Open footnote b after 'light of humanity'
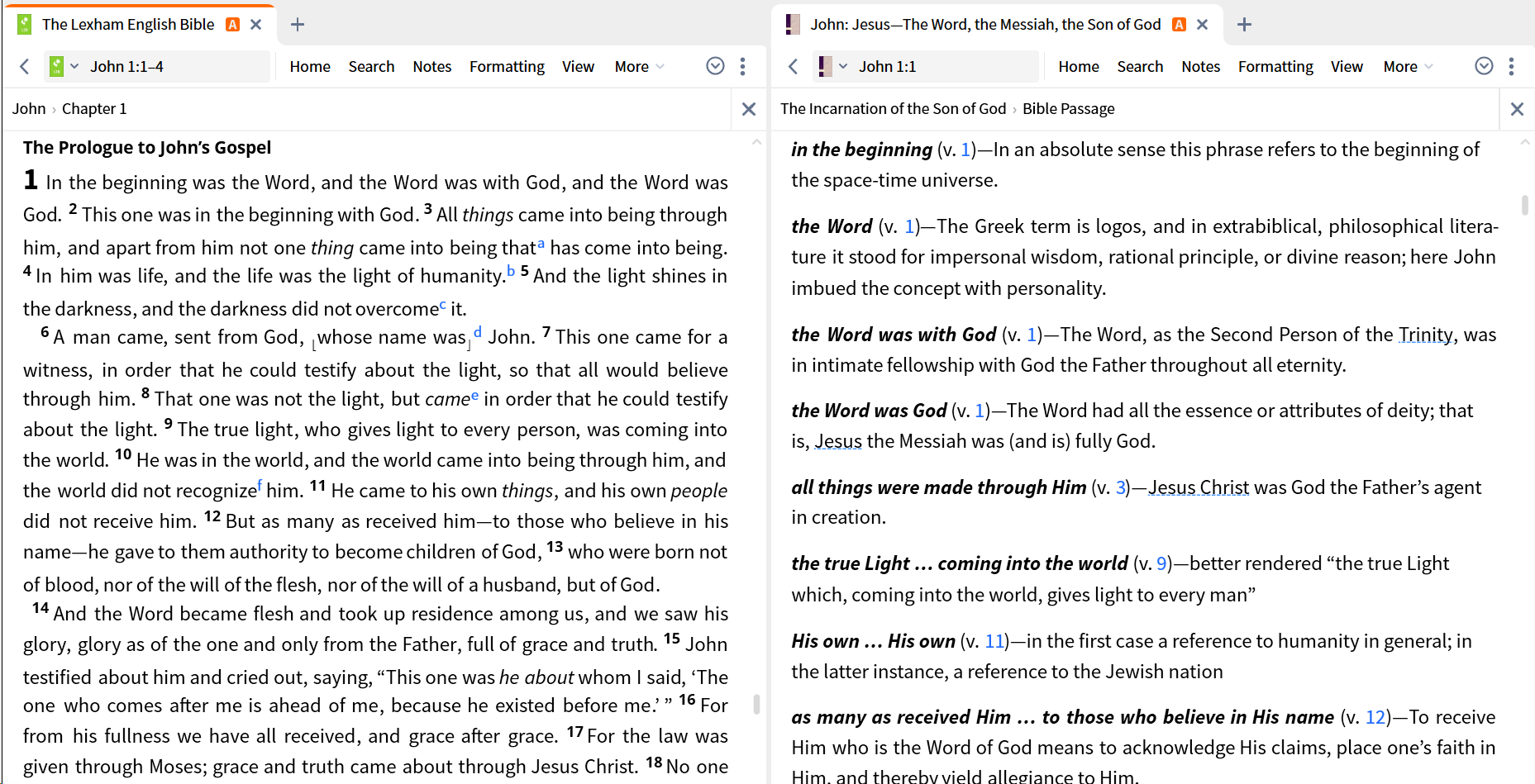Viewport: 1535px width, 784px height. click(x=511, y=271)
